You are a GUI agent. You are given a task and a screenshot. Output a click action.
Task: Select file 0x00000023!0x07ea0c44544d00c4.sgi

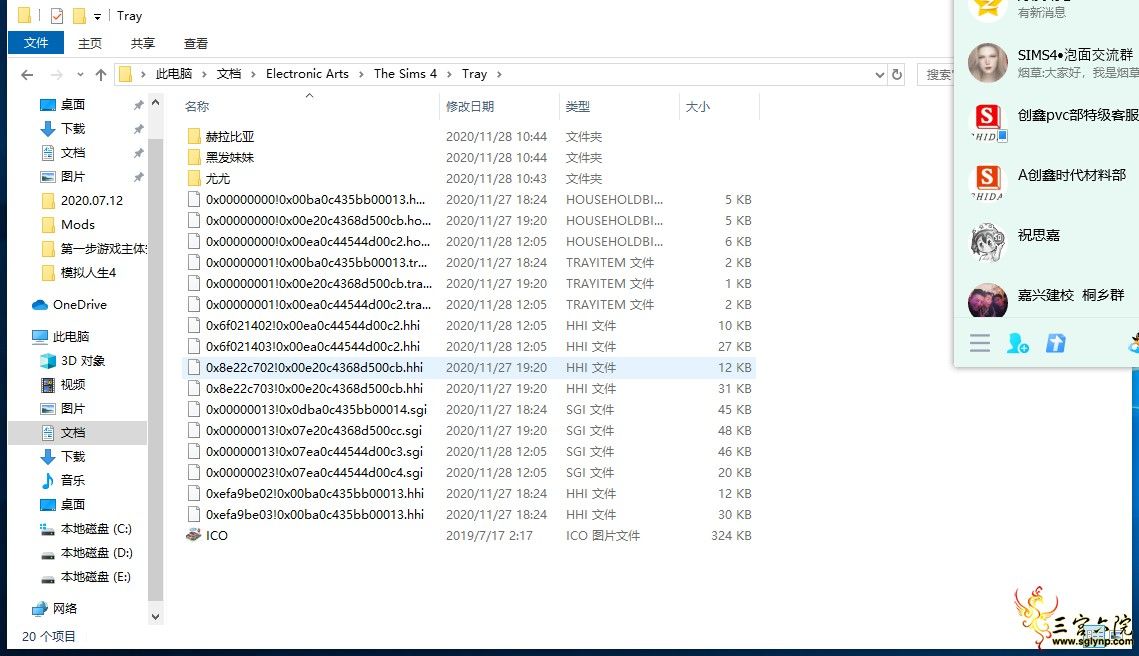coord(314,473)
